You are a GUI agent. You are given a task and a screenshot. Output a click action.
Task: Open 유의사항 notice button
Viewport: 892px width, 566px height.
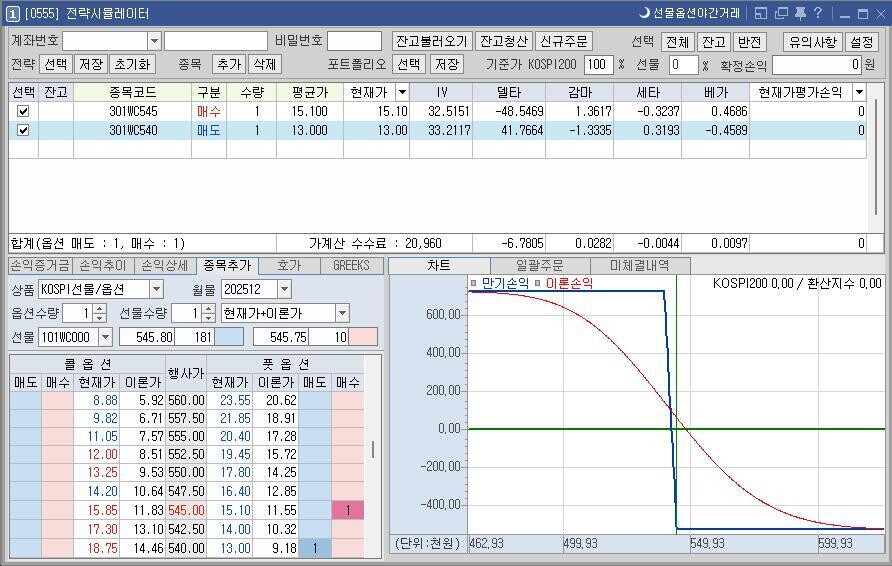coord(812,42)
